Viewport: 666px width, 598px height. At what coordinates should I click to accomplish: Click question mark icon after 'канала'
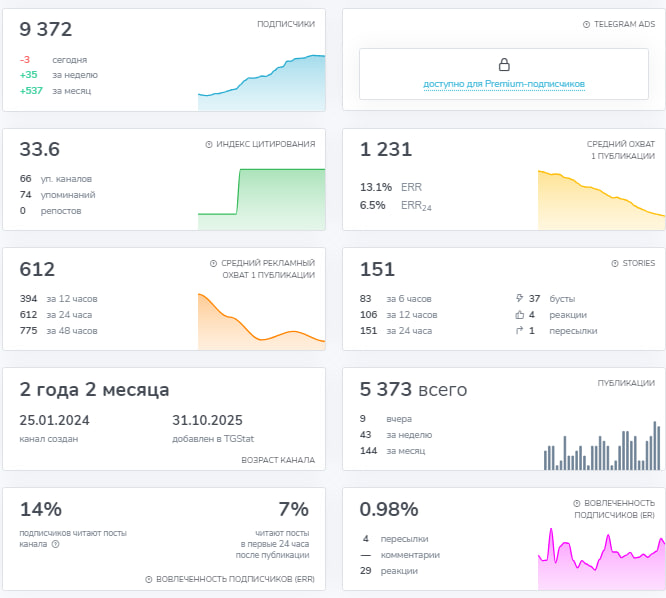56,545
